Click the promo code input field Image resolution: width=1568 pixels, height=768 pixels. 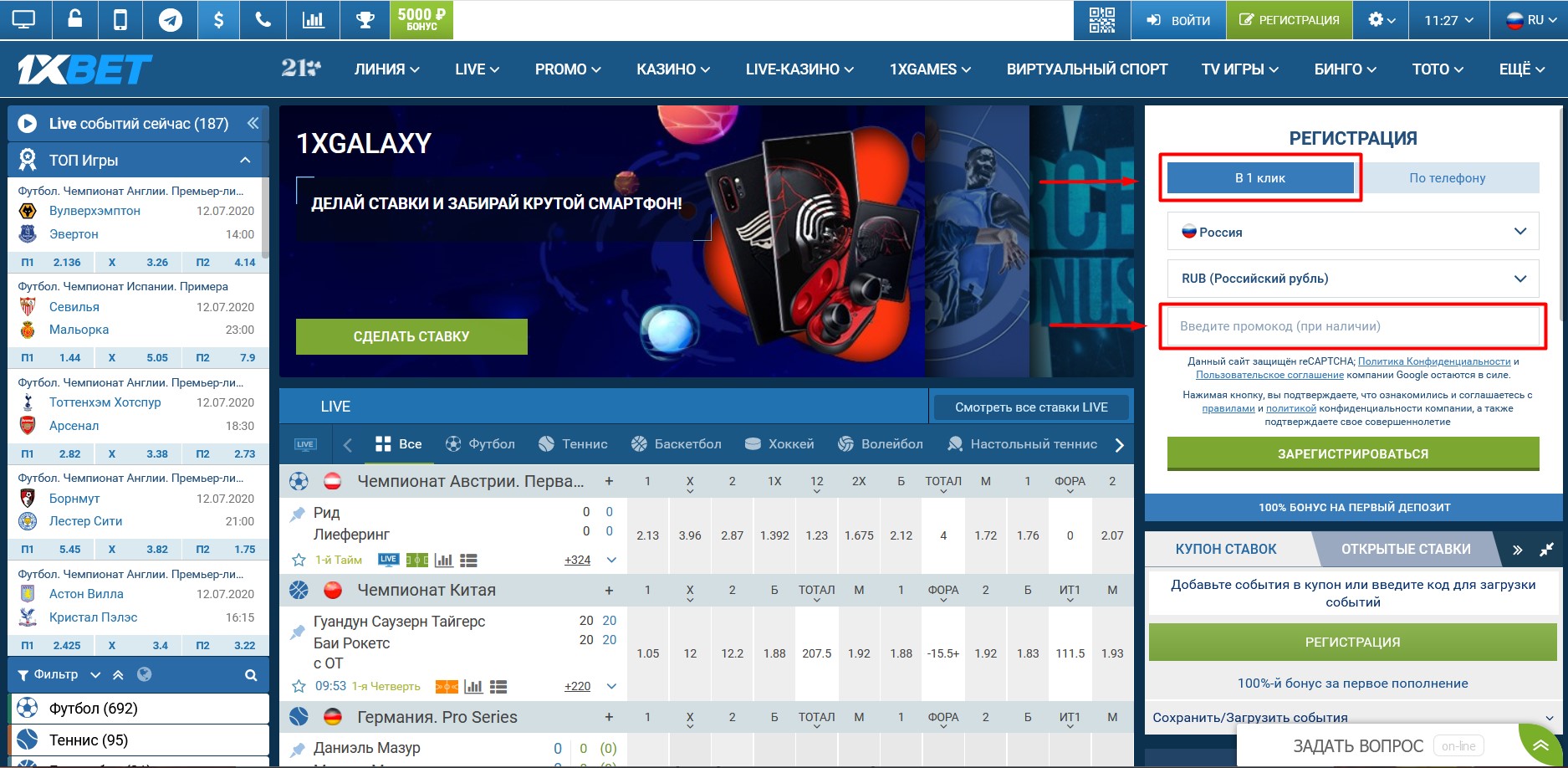(x=1353, y=326)
